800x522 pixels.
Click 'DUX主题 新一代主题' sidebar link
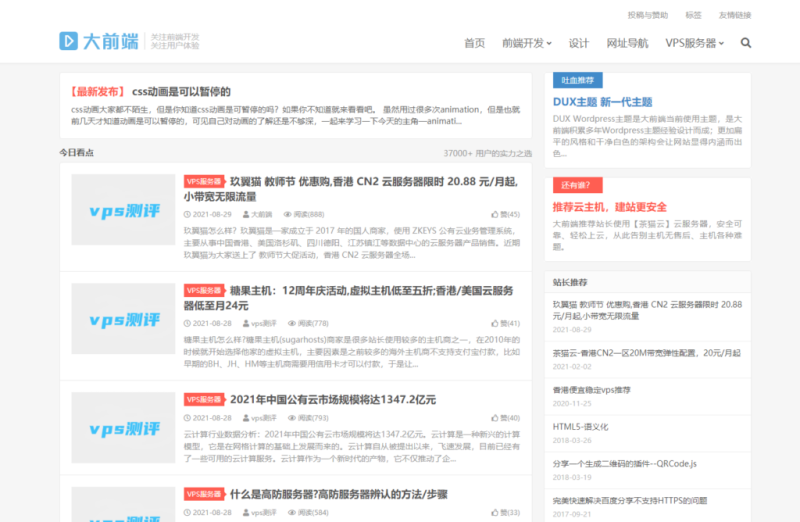[x=602, y=101]
